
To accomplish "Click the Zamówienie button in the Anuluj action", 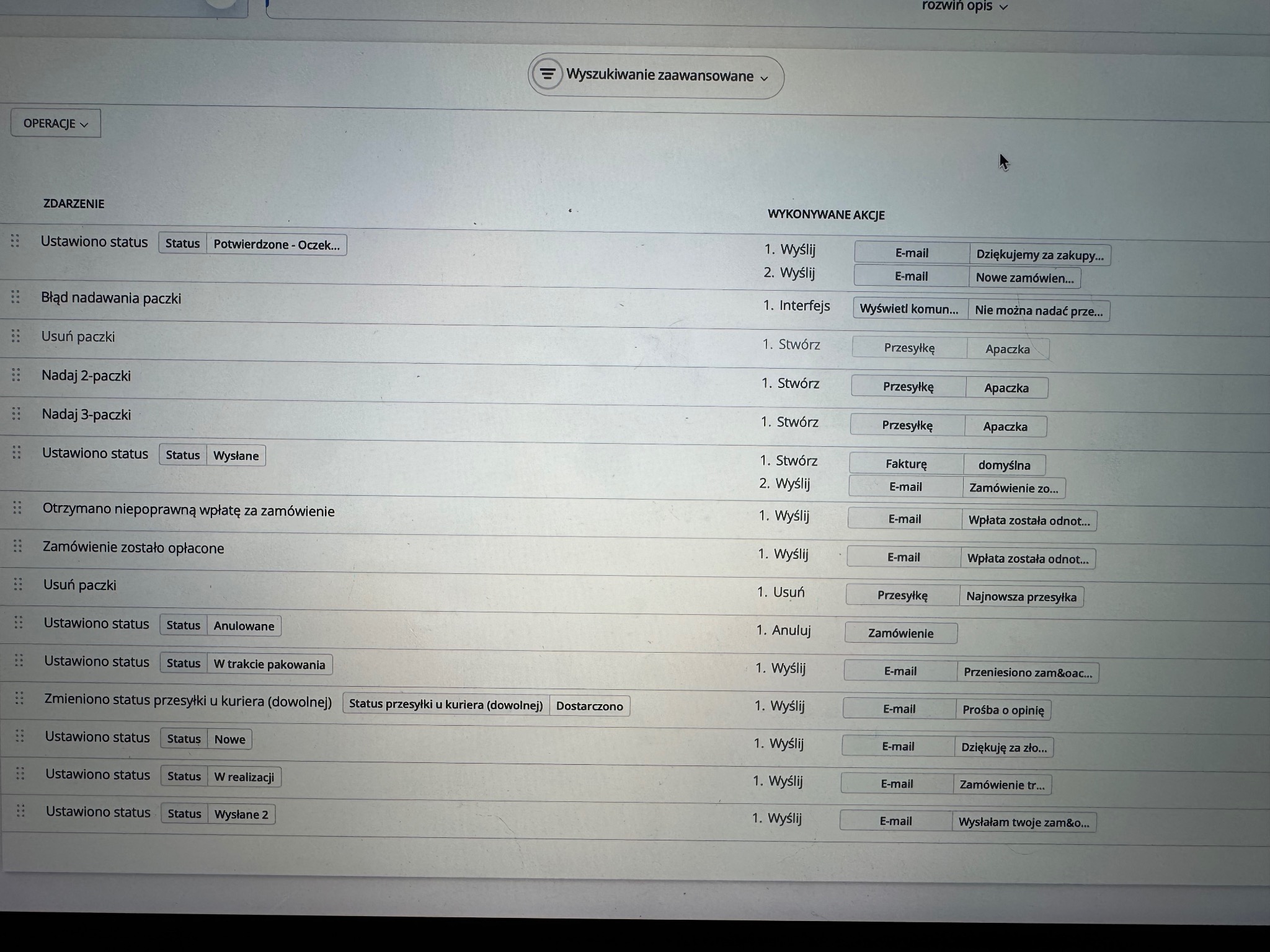I will click(x=900, y=633).
